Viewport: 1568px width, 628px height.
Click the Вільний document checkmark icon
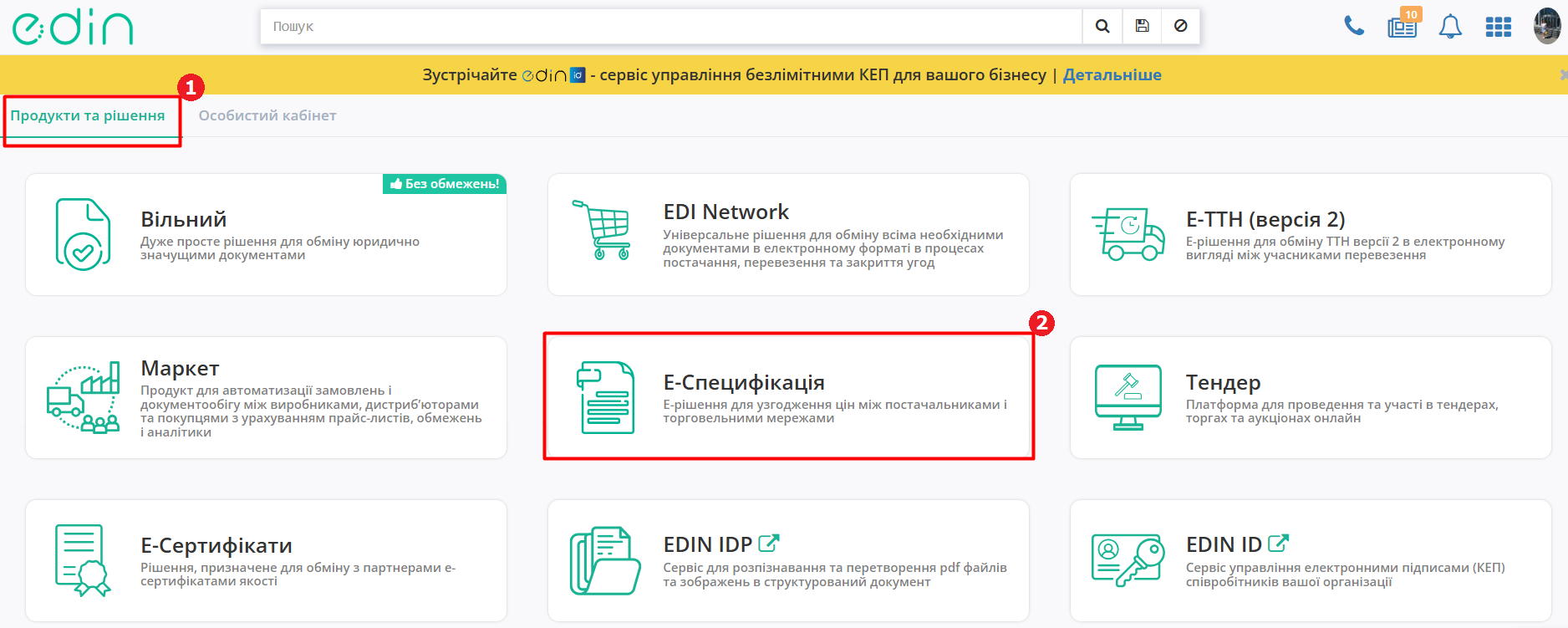click(x=83, y=234)
